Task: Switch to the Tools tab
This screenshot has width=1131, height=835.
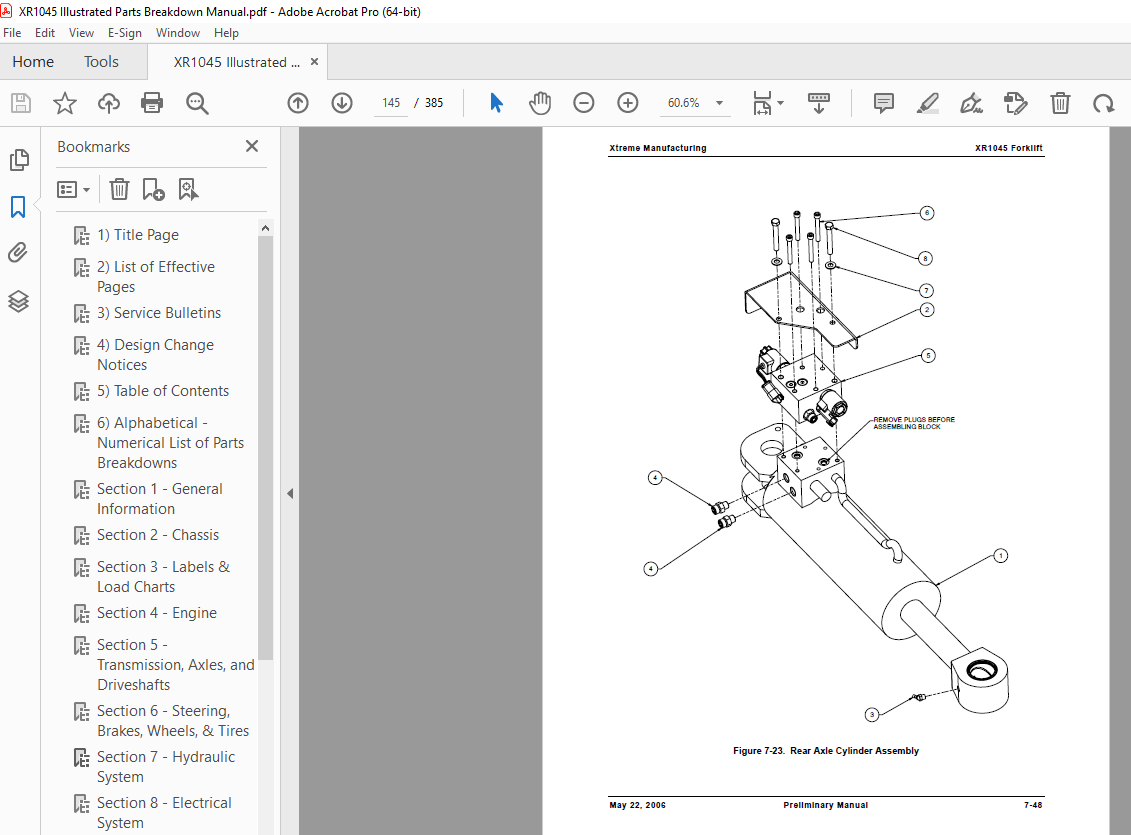Action: [101, 62]
